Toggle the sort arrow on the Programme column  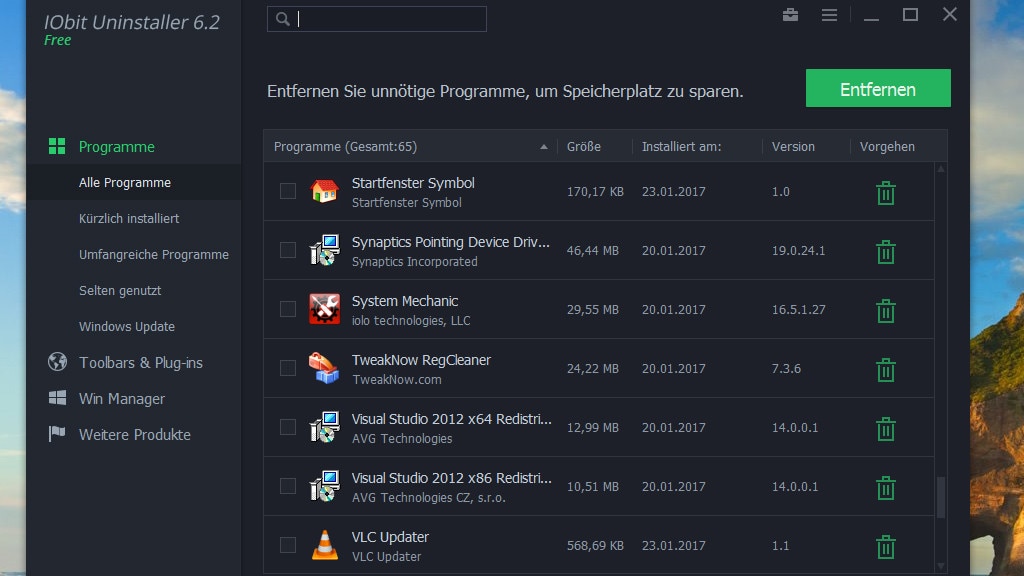(x=544, y=145)
